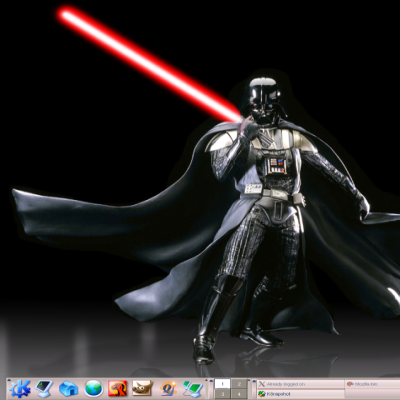Open the Home folder icon

68,389
